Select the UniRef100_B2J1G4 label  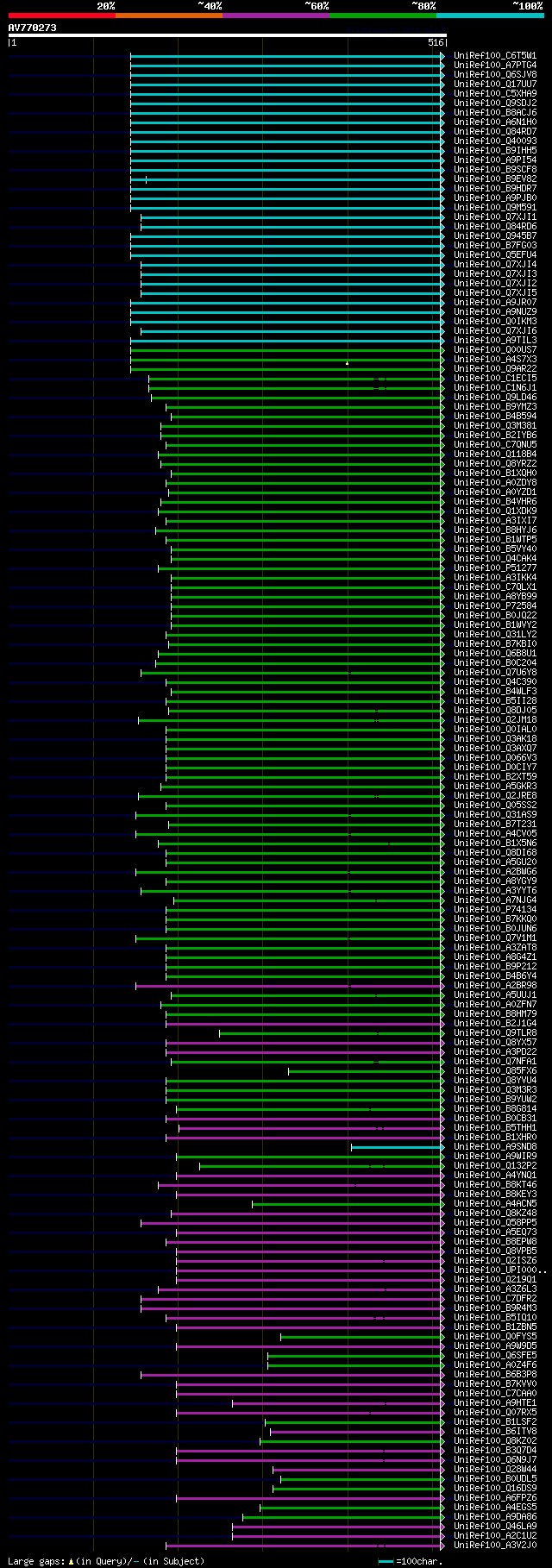(495, 1024)
